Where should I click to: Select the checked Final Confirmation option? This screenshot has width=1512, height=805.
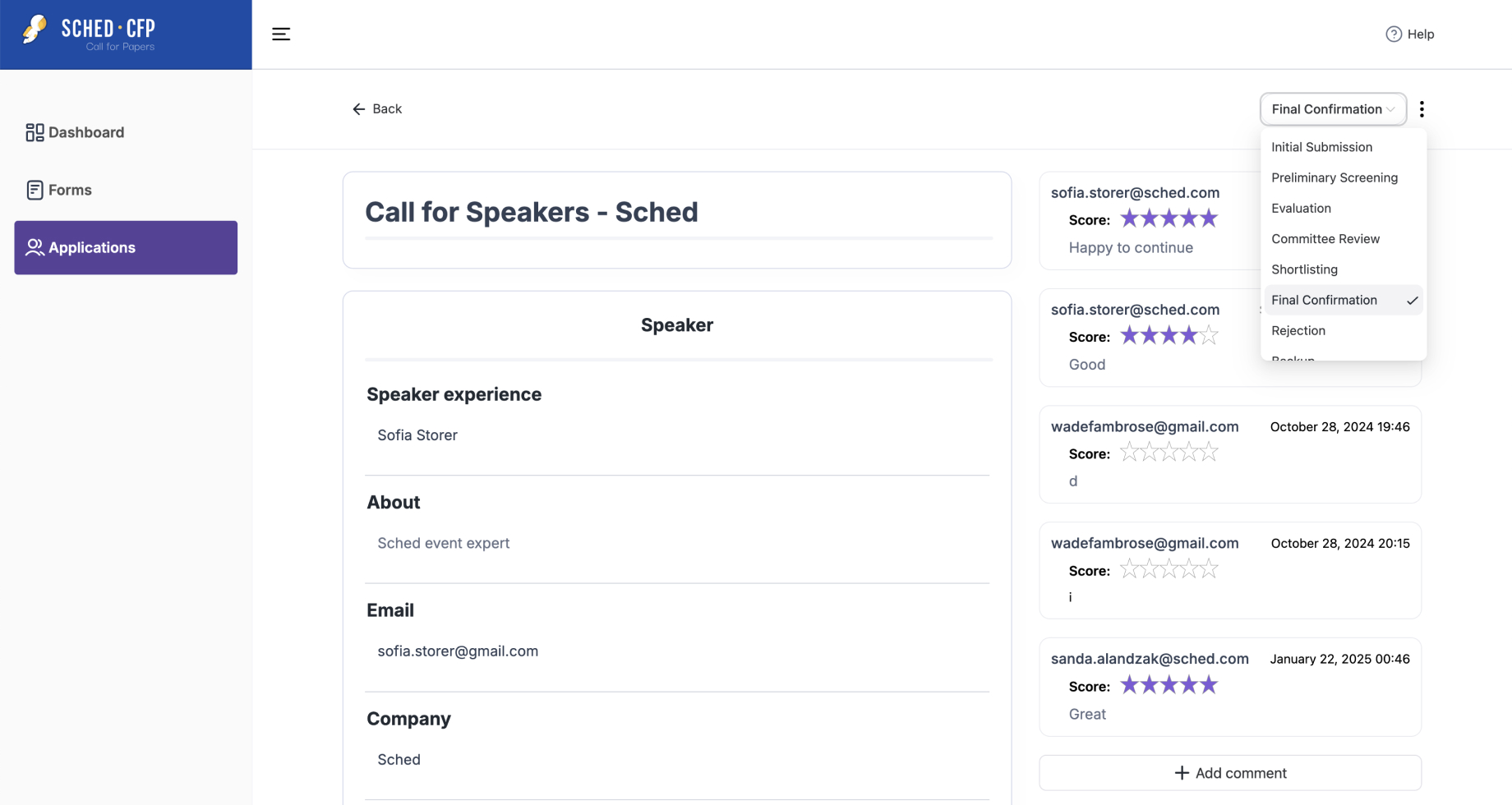(x=1343, y=300)
